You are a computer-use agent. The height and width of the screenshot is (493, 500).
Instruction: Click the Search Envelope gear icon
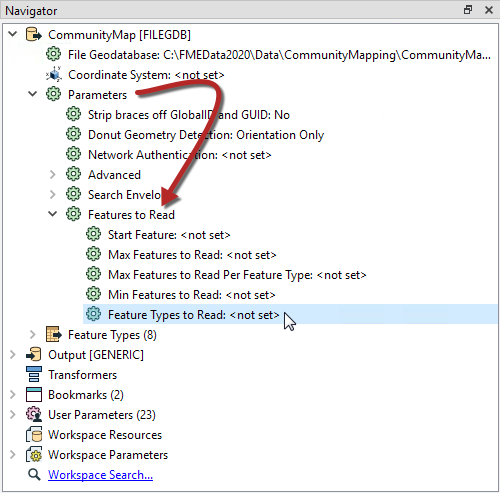point(73,194)
